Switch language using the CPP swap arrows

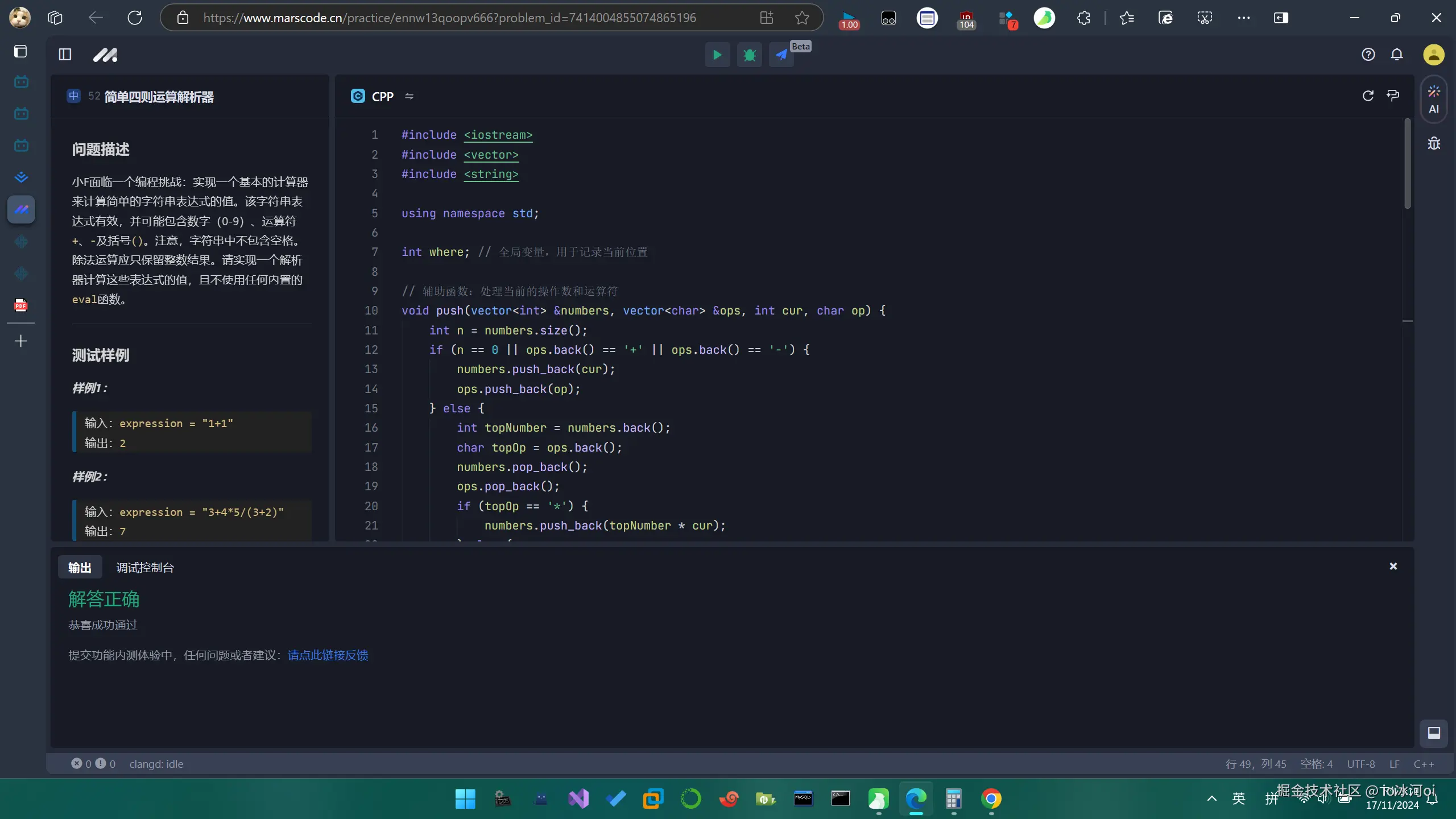click(x=409, y=96)
